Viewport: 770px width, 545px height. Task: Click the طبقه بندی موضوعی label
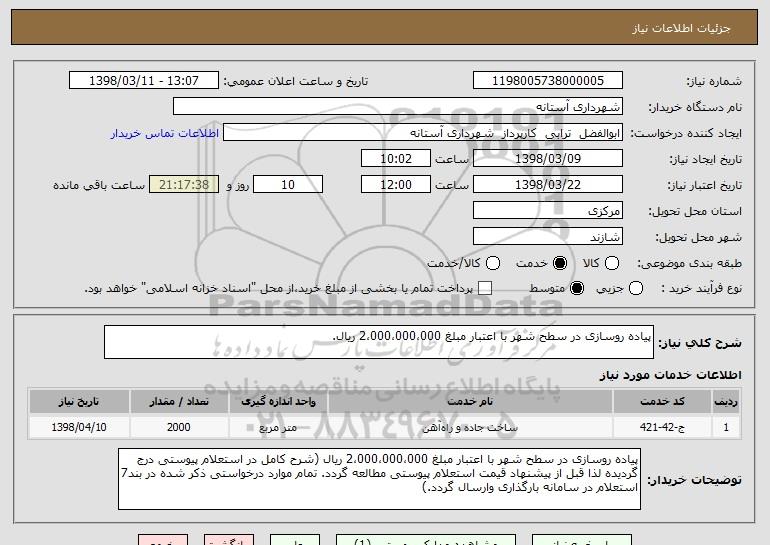(690, 264)
